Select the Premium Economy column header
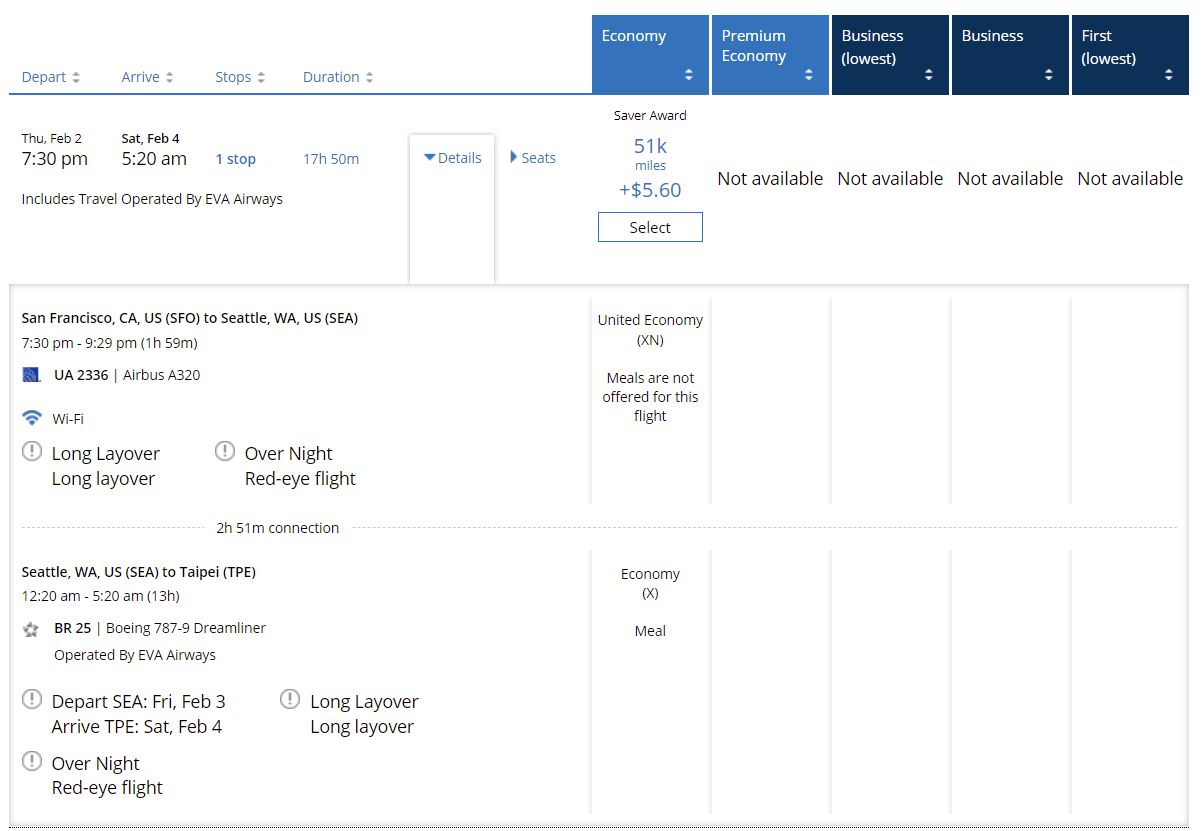Image resolution: width=1204 pixels, height=831 pixels. (x=770, y=55)
